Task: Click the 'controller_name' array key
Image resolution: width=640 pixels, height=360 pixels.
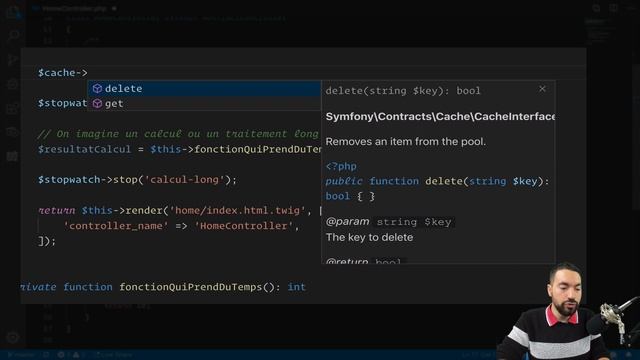Action: [x=116, y=226]
